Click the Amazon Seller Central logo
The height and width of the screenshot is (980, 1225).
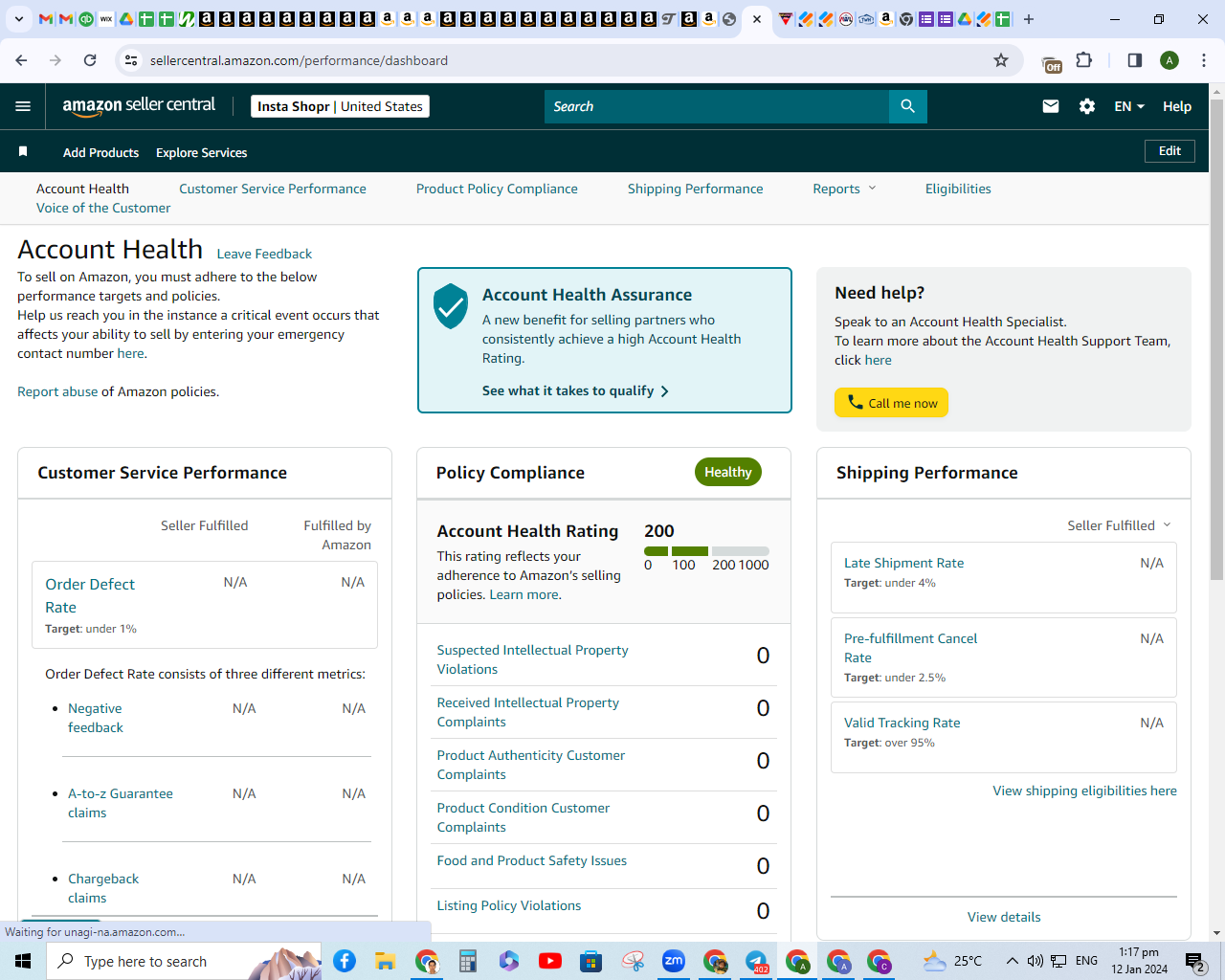pyautogui.click(x=139, y=106)
